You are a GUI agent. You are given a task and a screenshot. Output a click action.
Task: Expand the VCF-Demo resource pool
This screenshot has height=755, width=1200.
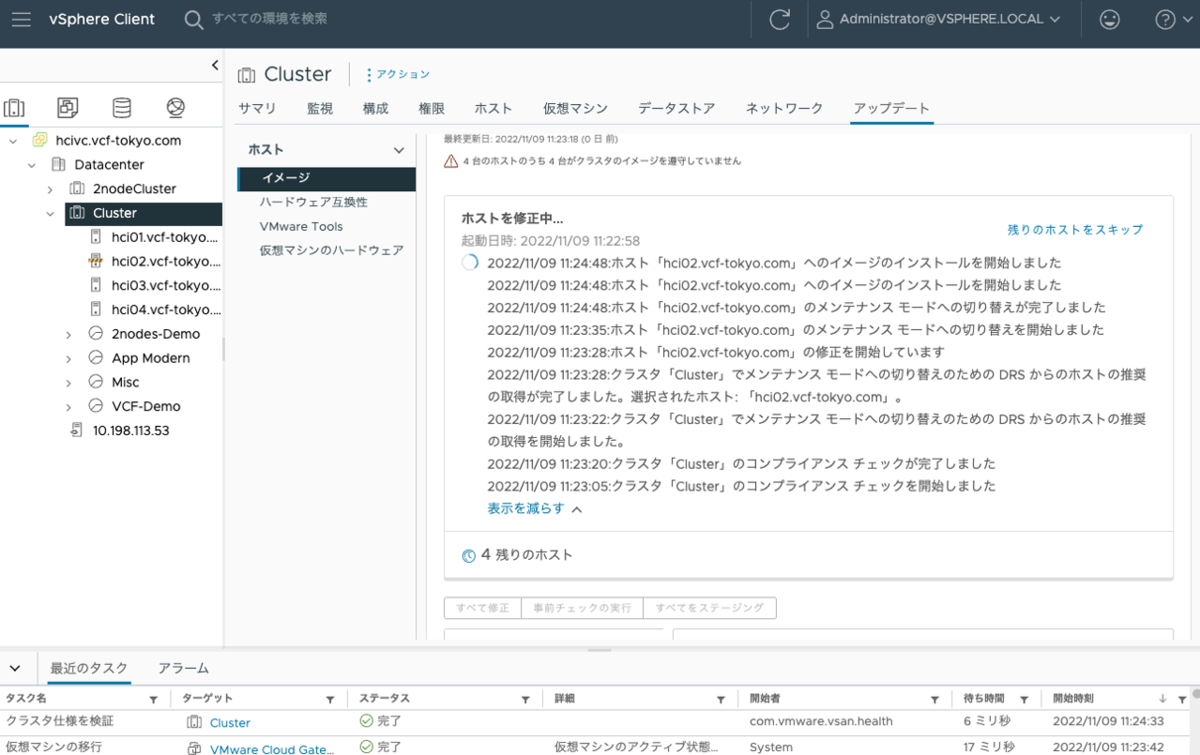69,406
